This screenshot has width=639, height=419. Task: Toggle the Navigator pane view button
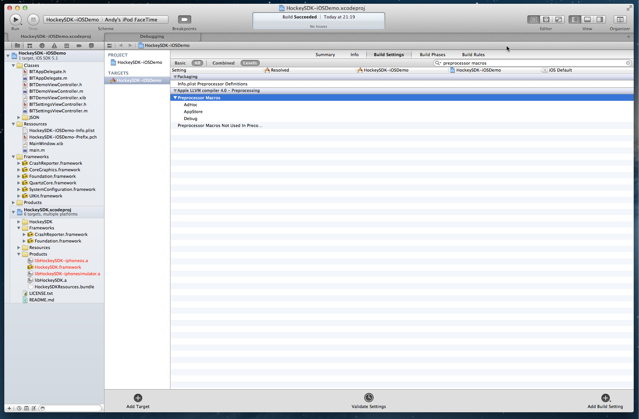[575, 19]
